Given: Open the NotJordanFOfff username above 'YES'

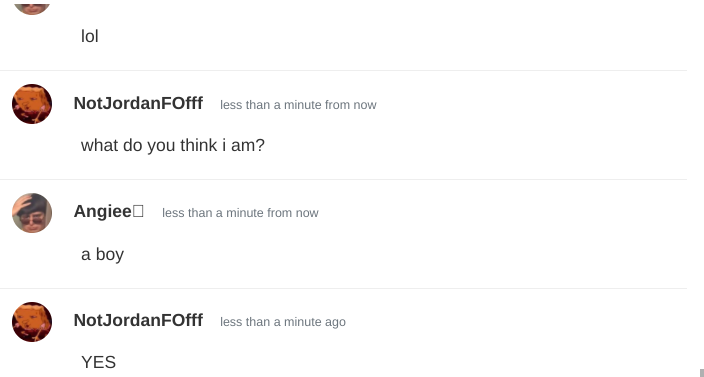Looking at the screenshot, I should [138, 320].
